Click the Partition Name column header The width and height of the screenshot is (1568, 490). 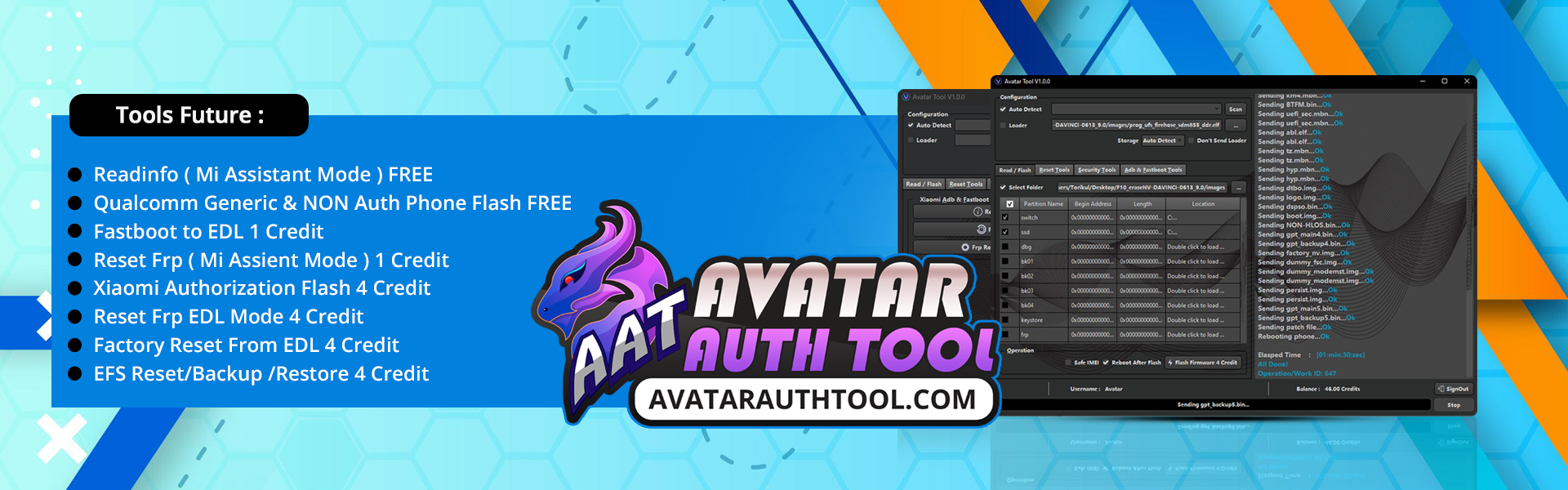(x=1044, y=204)
